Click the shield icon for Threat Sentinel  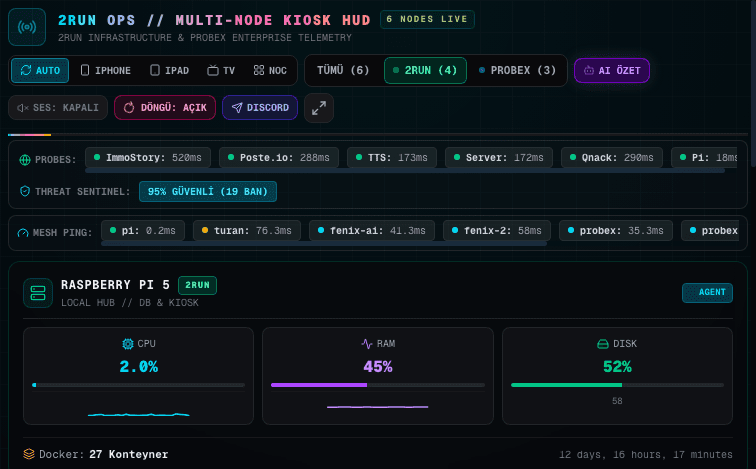(25, 191)
